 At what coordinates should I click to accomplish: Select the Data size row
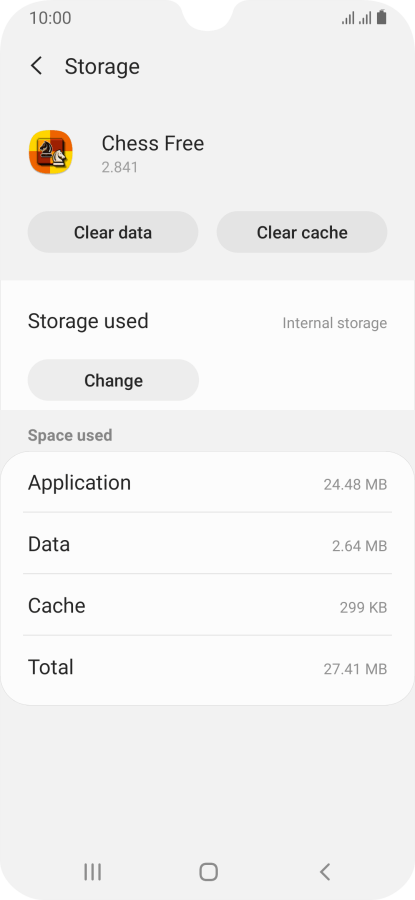[x=207, y=544]
